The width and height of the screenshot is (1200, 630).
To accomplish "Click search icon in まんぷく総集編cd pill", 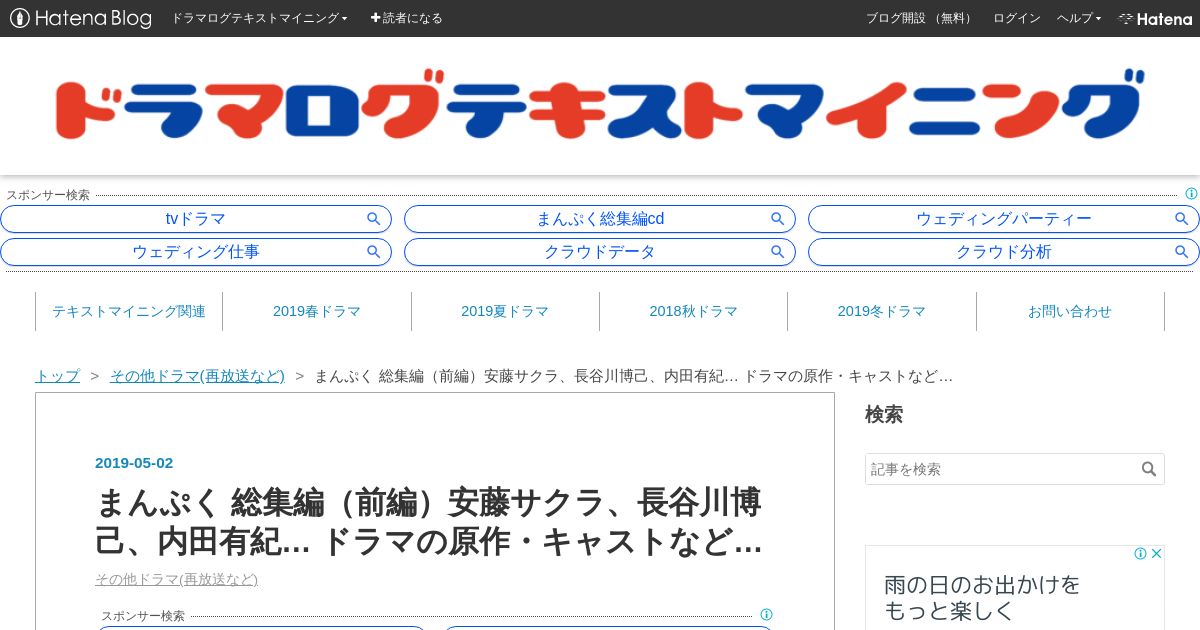I will tap(778, 219).
